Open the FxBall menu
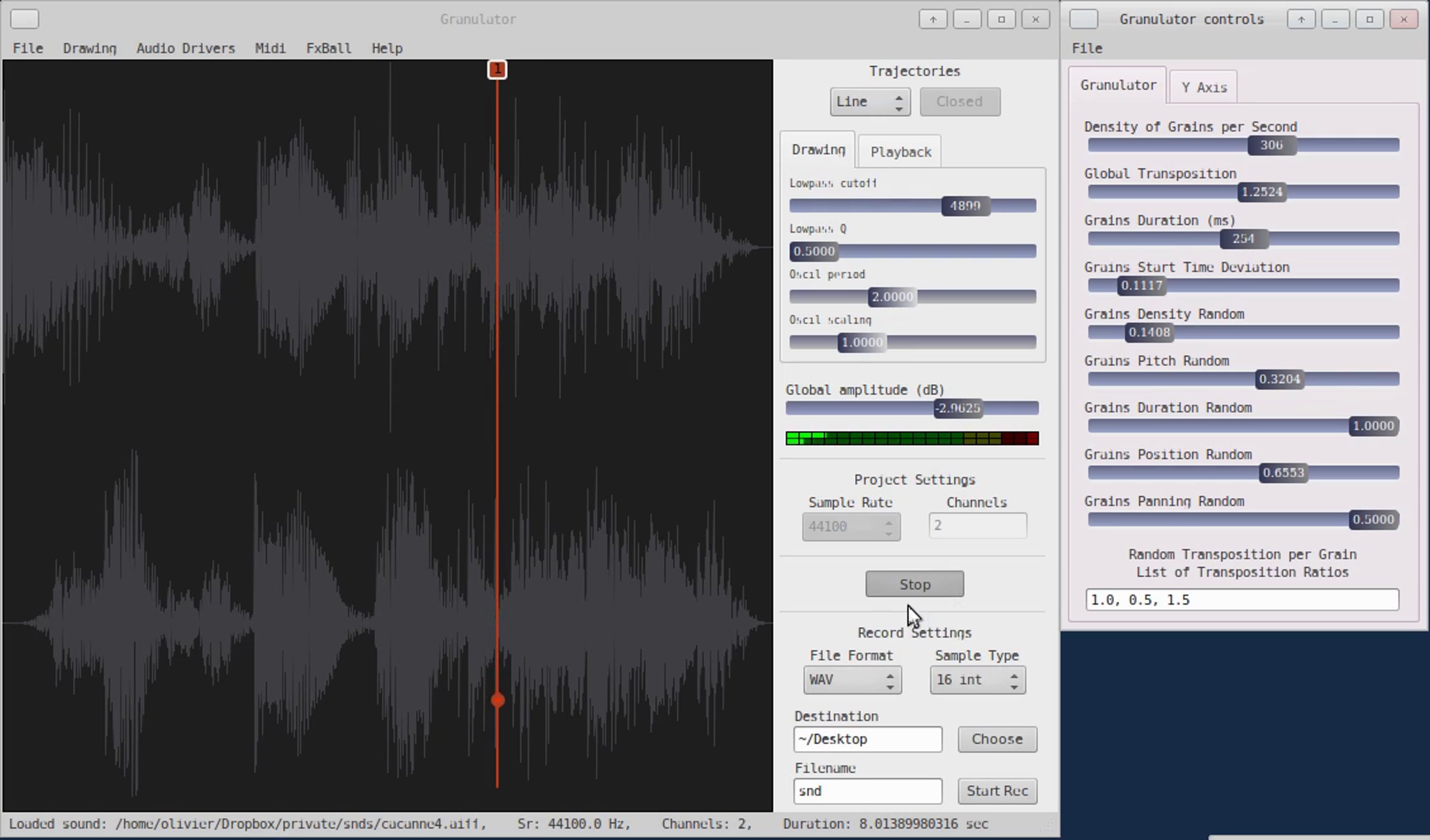1430x840 pixels. click(x=328, y=48)
